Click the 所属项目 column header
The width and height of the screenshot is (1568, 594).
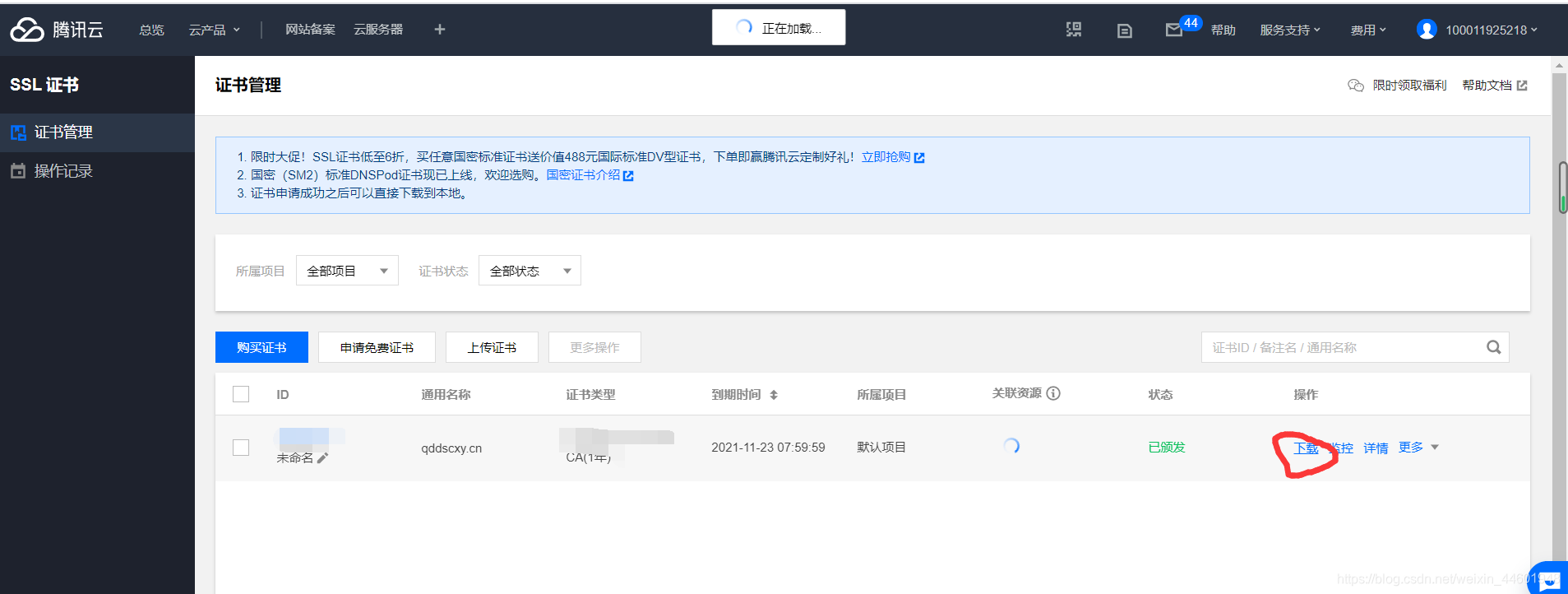881,395
